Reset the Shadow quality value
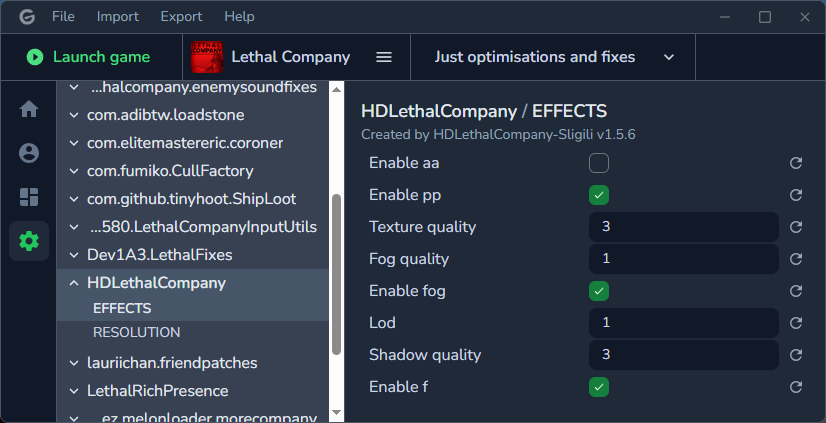Viewport: 826px width, 423px height. click(x=796, y=355)
